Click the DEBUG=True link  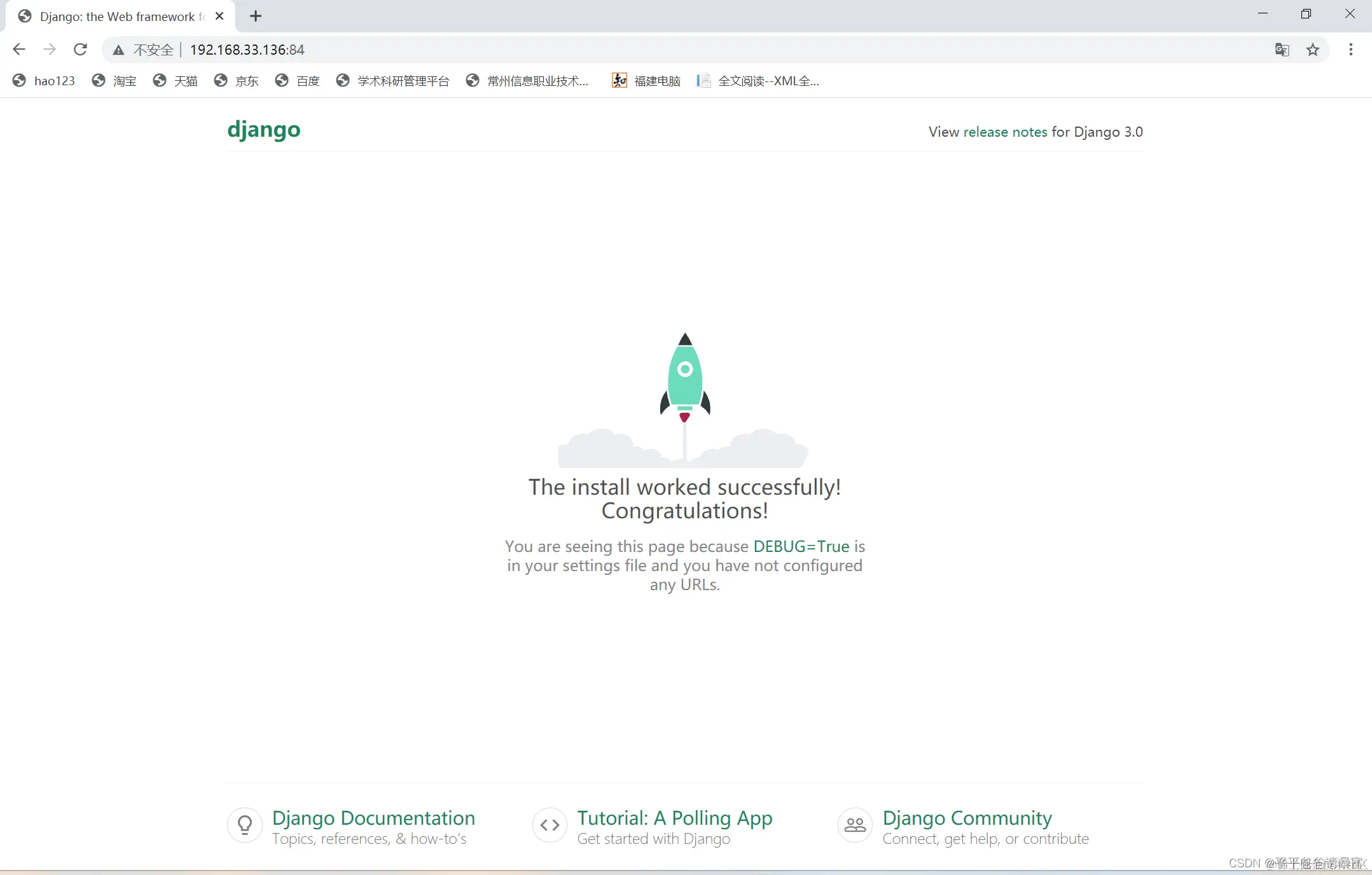(801, 546)
